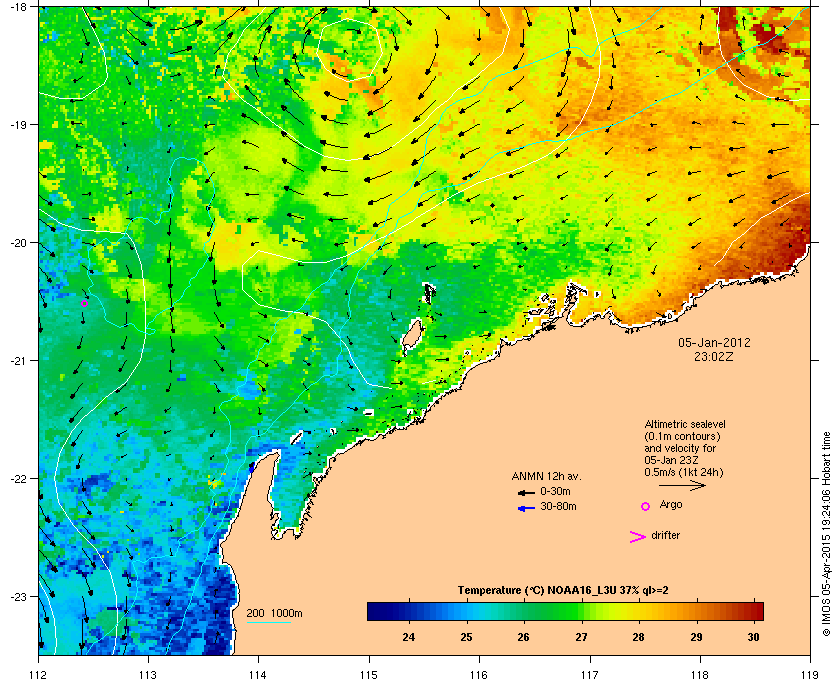The image size is (840, 680).
Task: Click the '30-80m' depth label
Action: tap(558, 506)
